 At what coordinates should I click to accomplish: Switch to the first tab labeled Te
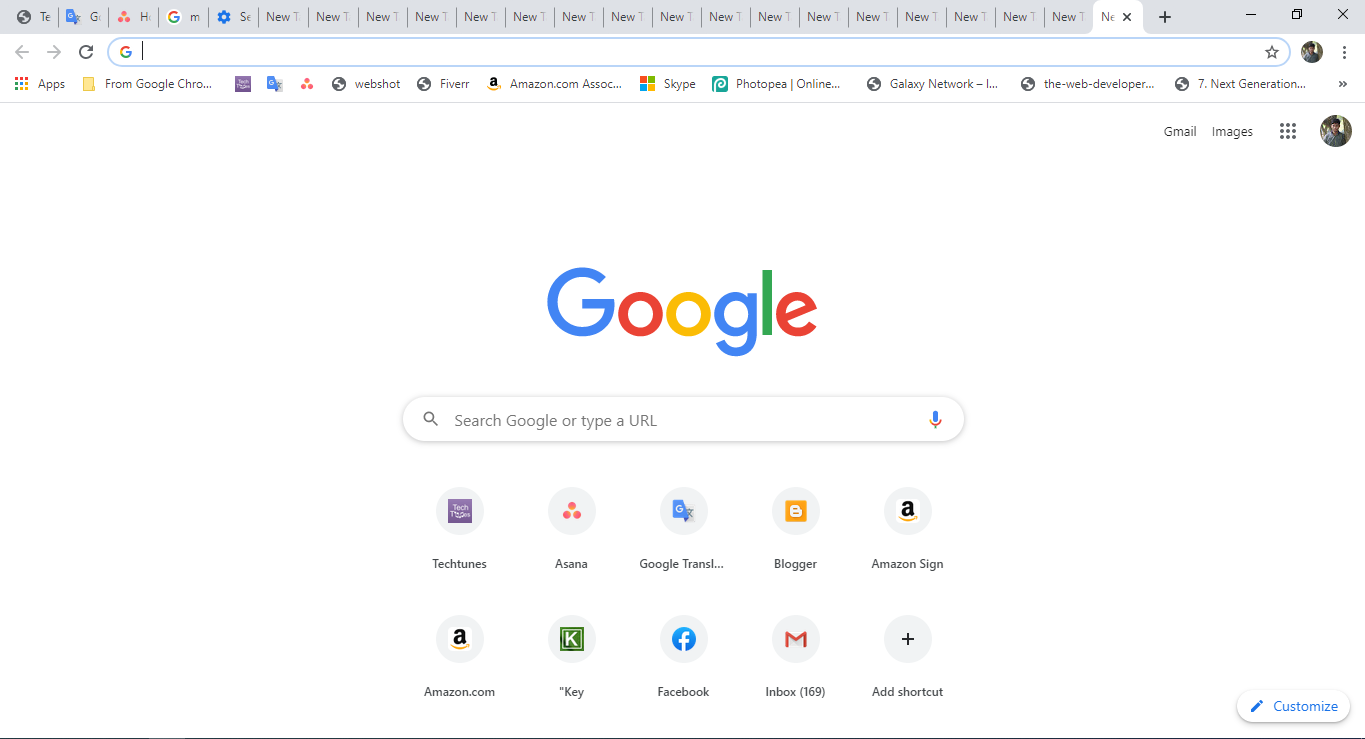tap(33, 17)
